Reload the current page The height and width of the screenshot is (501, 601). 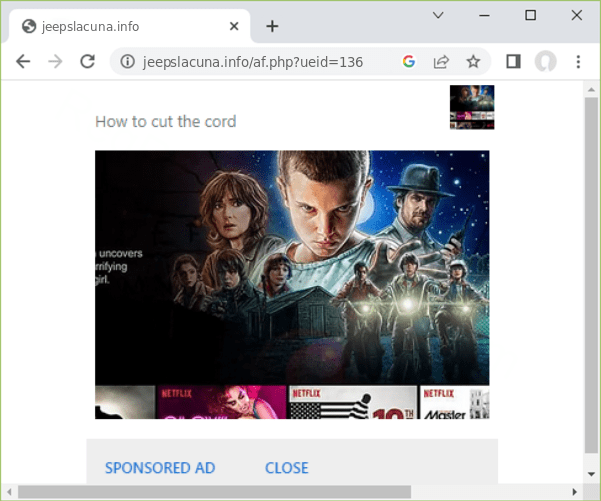click(88, 62)
